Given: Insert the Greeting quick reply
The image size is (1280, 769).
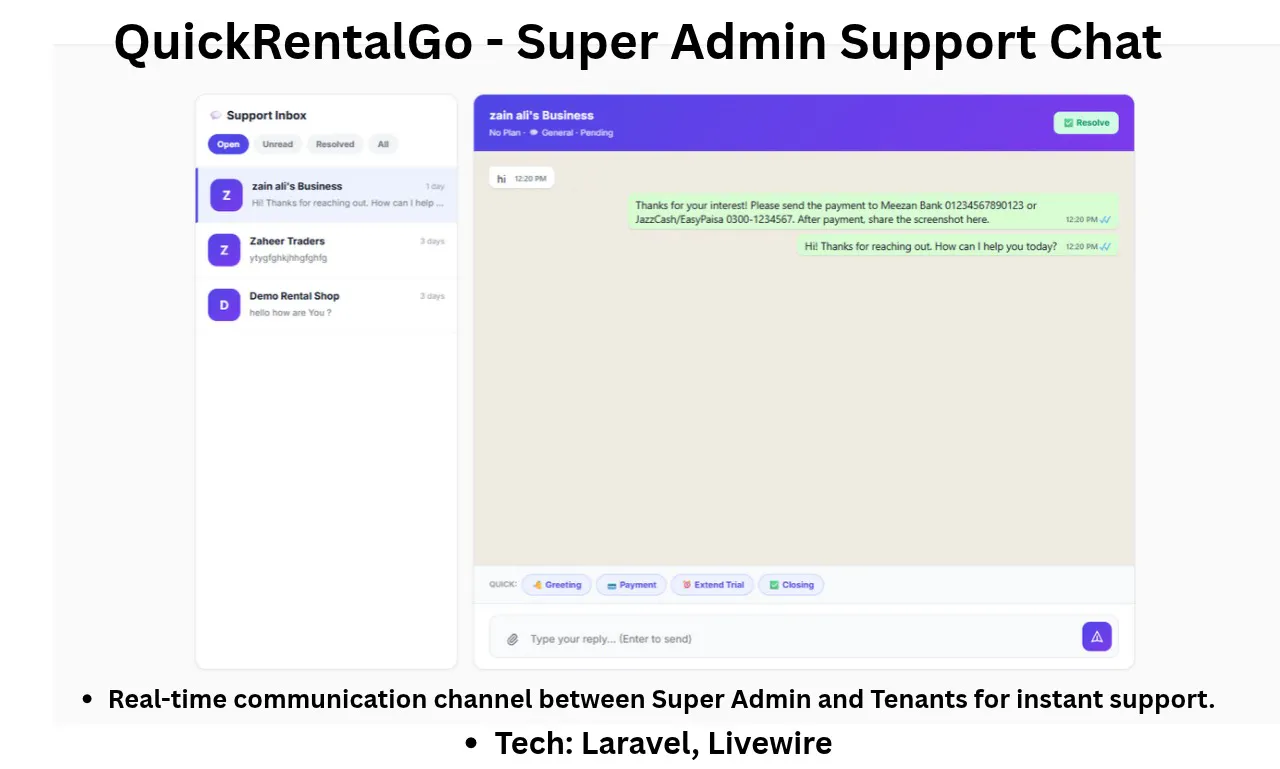Looking at the screenshot, I should coord(557,585).
